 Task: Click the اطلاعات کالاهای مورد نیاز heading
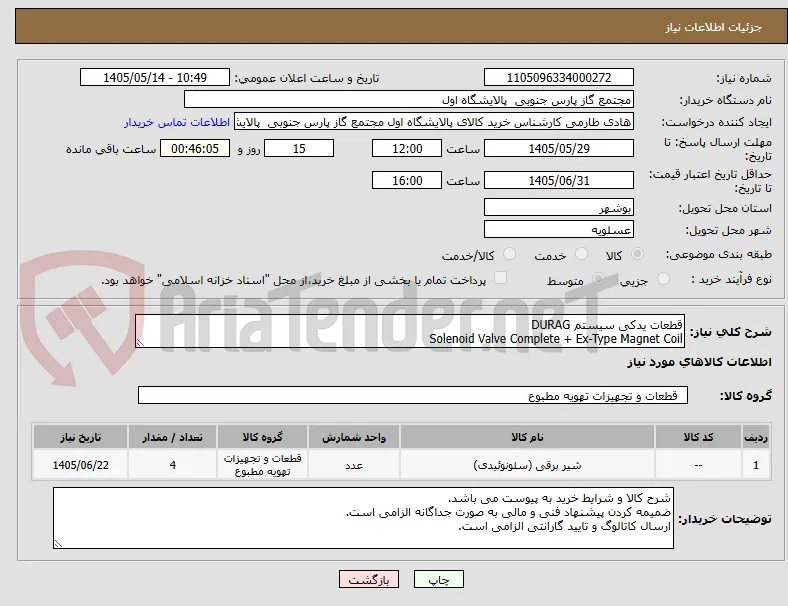pyautogui.click(x=699, y=362)
